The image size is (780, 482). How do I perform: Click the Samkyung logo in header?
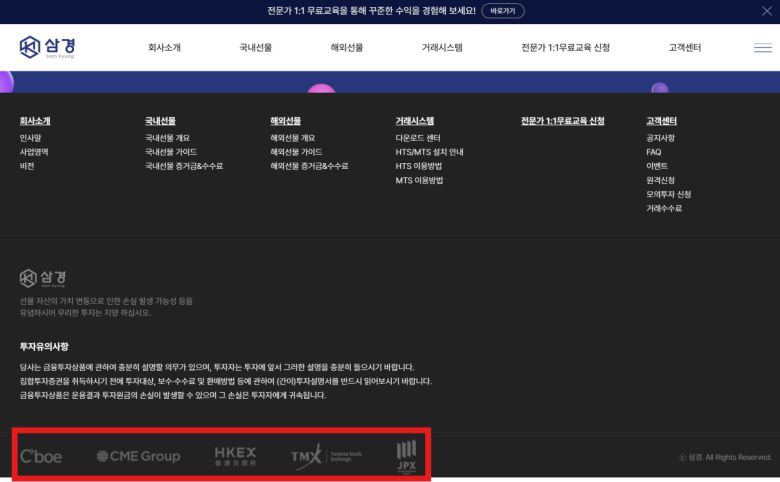pos(47,47)
